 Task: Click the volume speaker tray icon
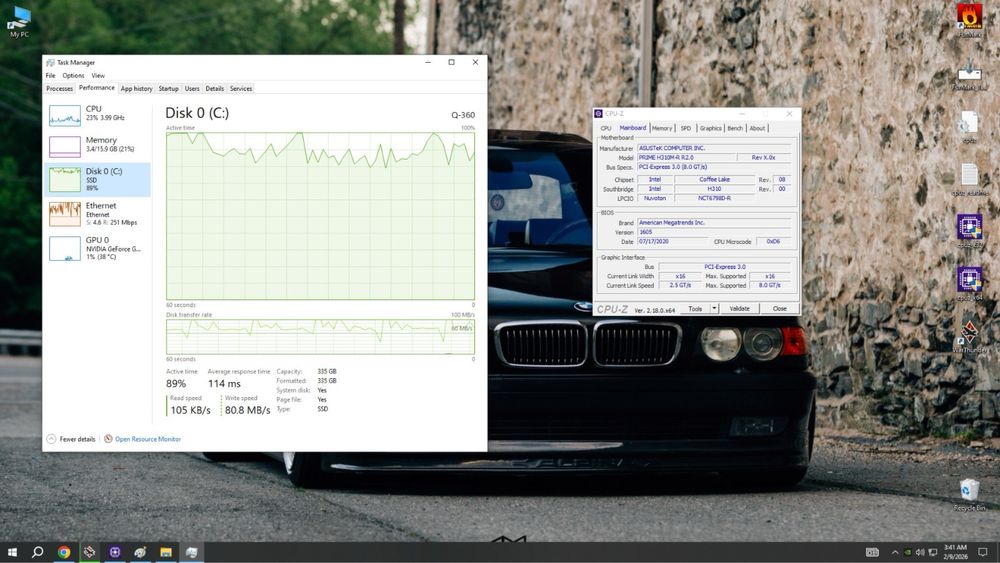tap(920, 553)
